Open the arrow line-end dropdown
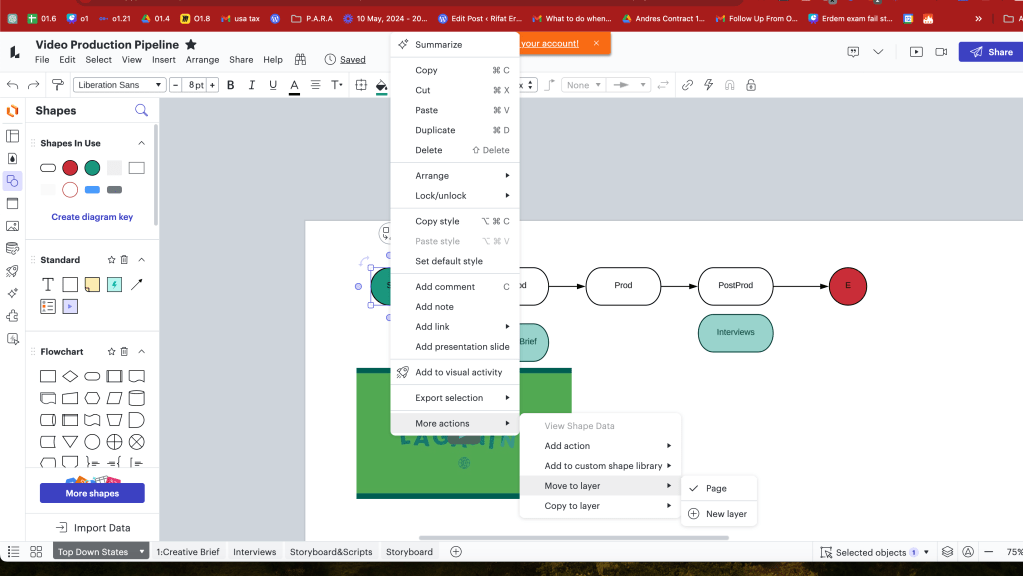This screenshot has height=576, width=1023. [x=628, y=85]
